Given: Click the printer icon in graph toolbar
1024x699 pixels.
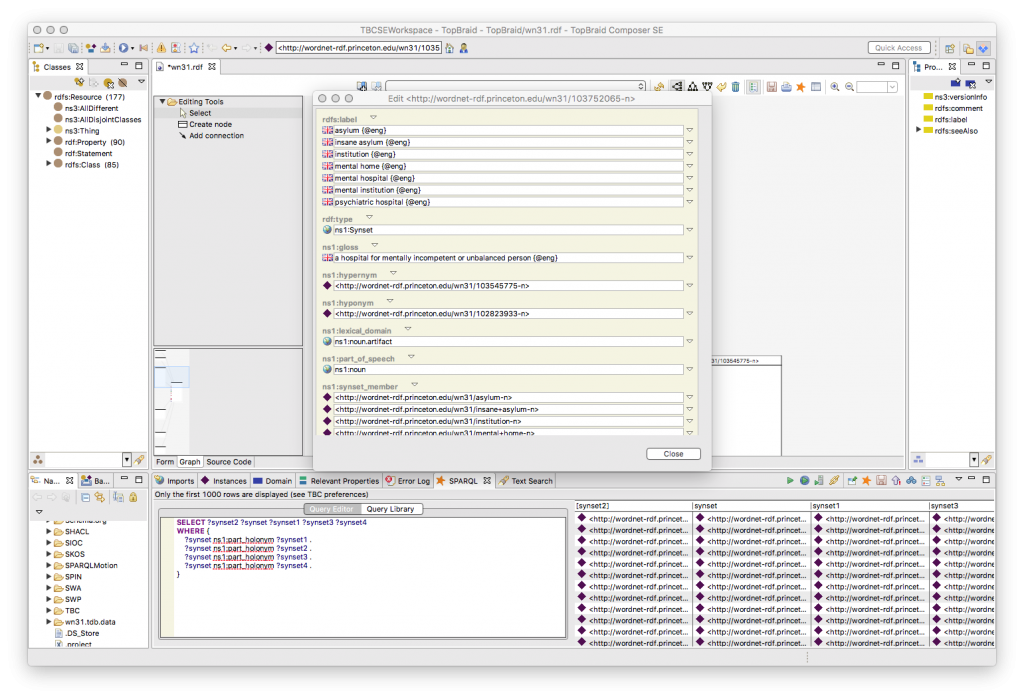Looking at the screenshot, I should (786, 87).
